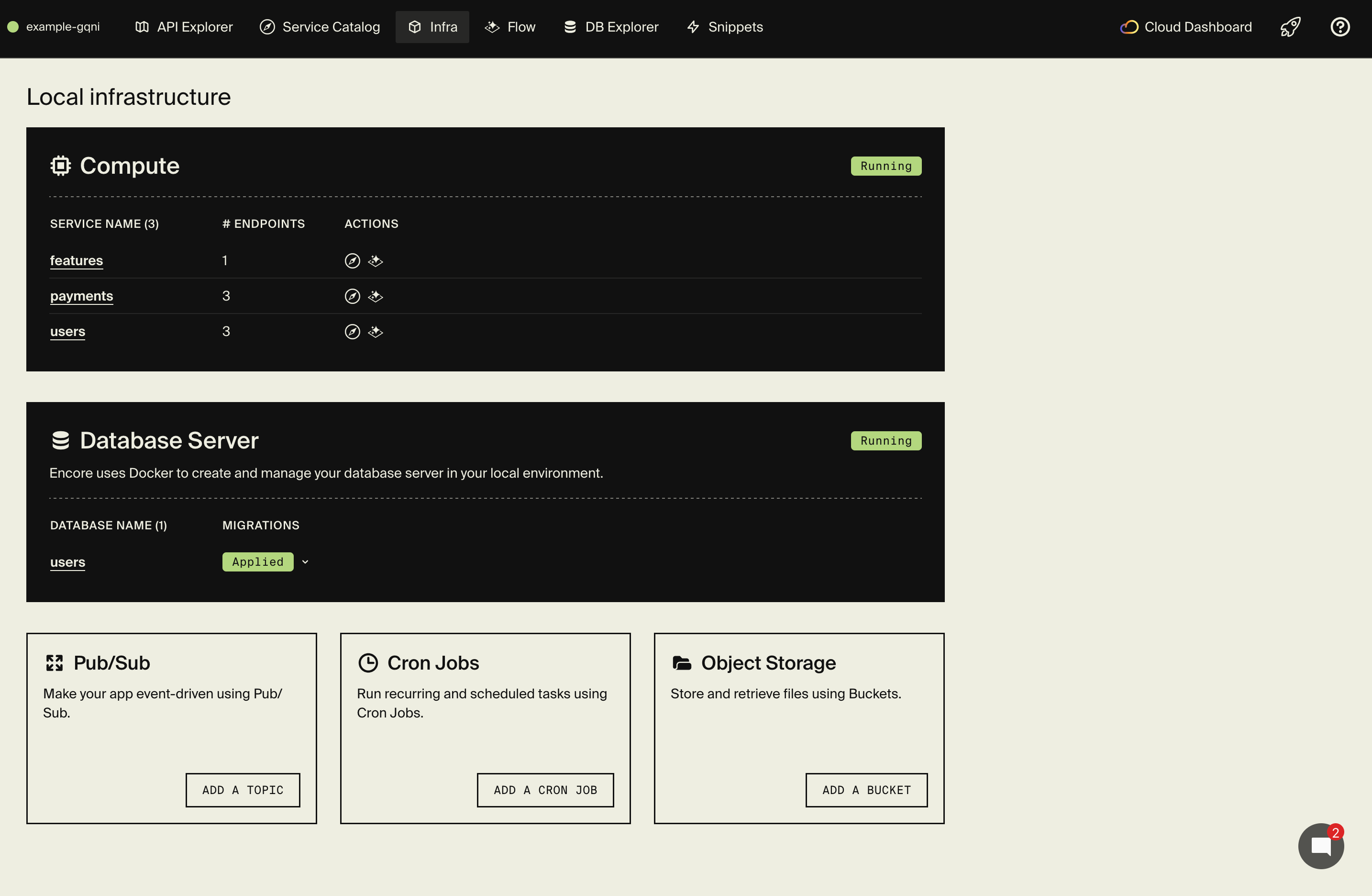
Task: Open Flow using its diagram icon
Action: [492, 26]
